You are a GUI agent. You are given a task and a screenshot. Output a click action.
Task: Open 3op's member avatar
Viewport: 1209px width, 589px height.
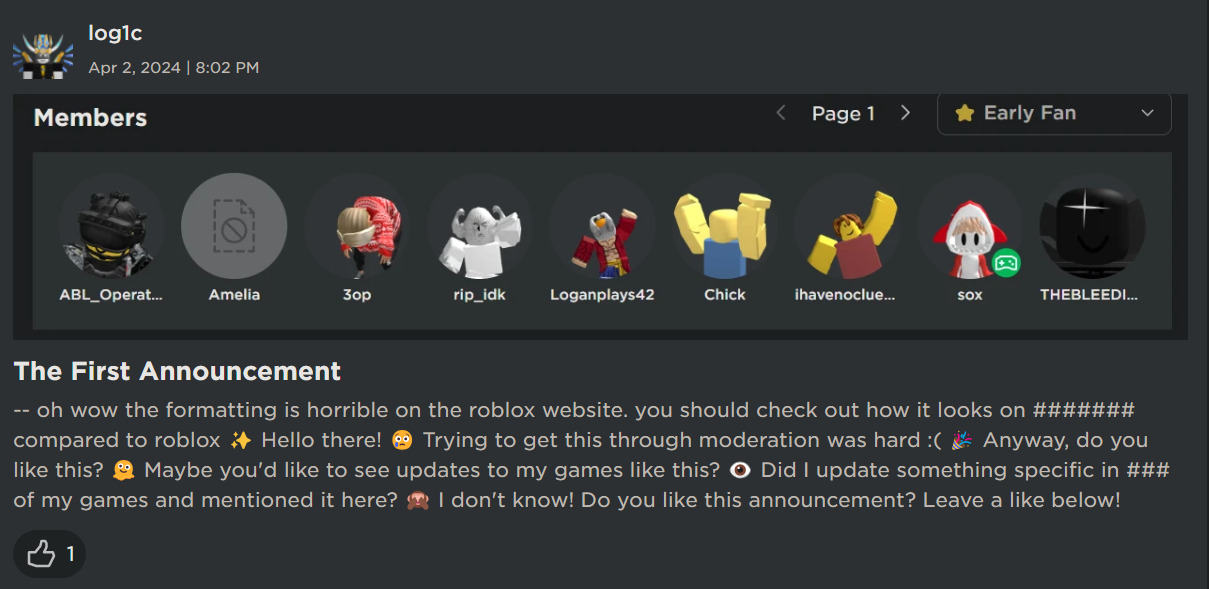357,225
